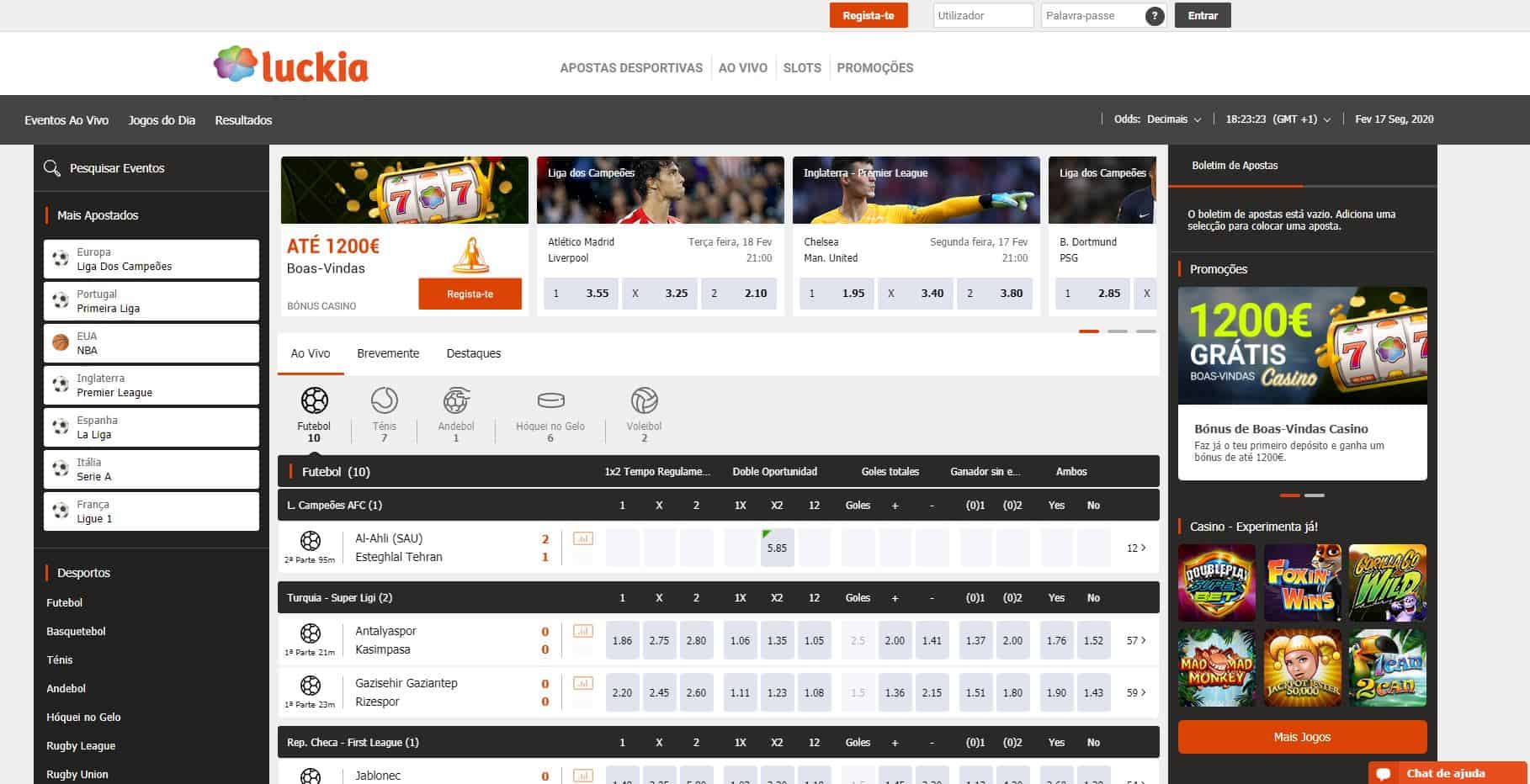The width and height of the screenshot is (1530, 784).
Task: Click the Chat de ajuda bubble icon
Action: (1384, 774)
